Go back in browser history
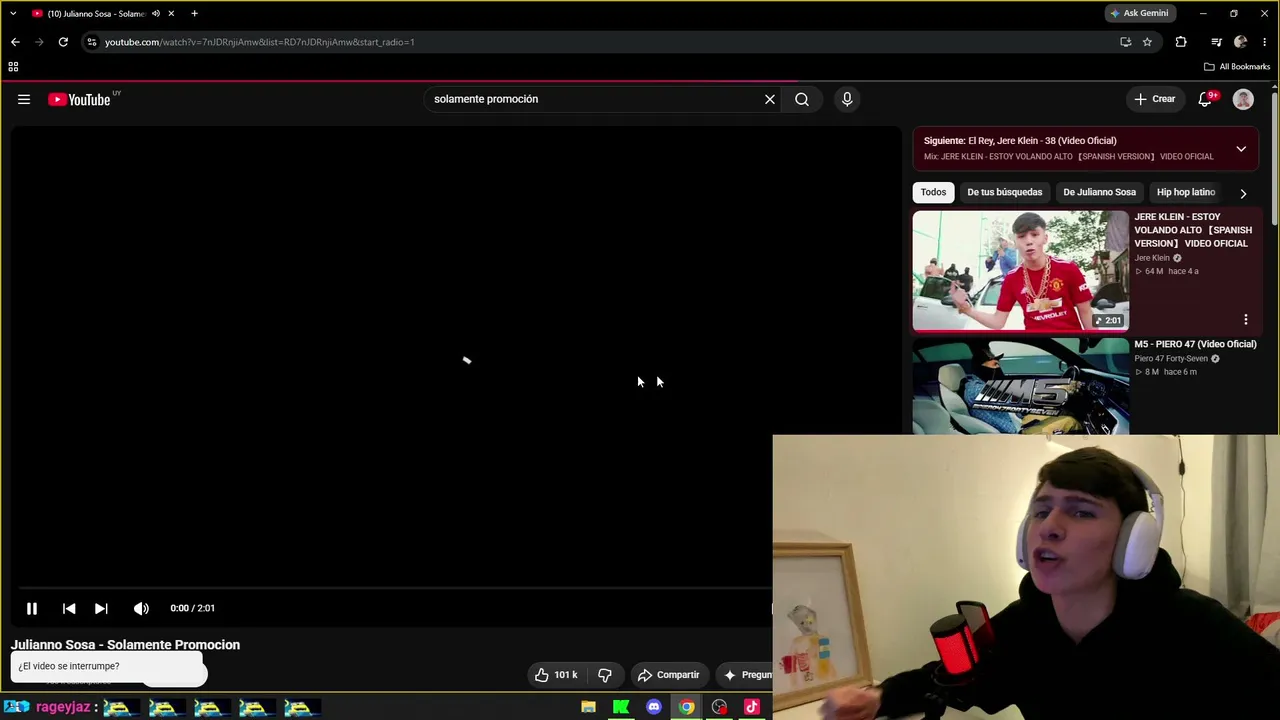 point(15,42)
